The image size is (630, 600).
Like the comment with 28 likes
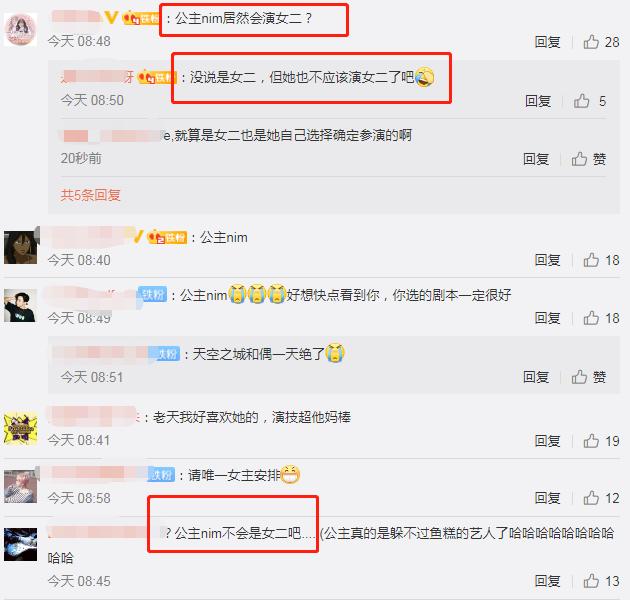point(601,42)
